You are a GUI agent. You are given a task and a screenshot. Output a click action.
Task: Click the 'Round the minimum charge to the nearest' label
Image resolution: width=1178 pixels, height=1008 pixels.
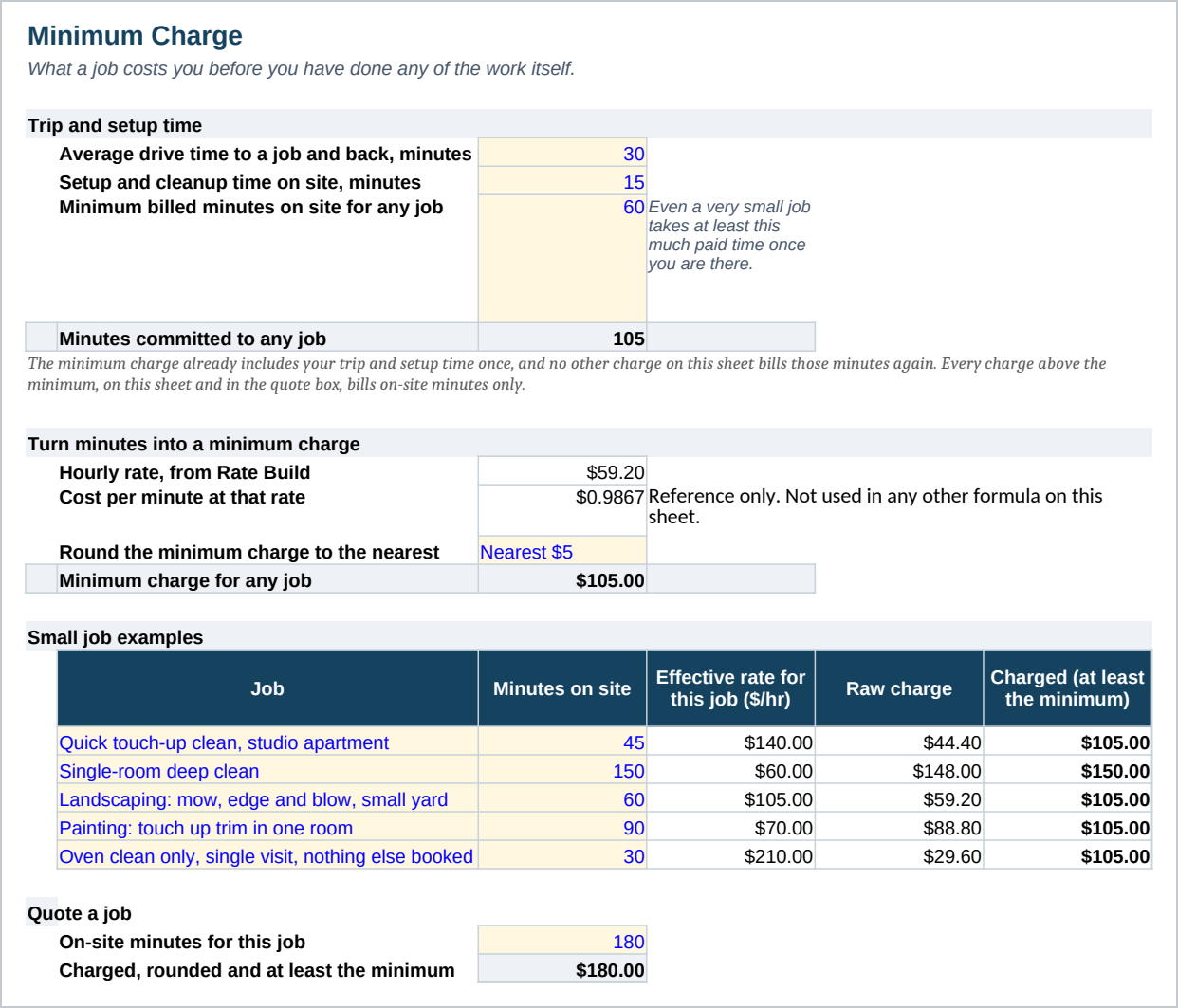point(249,551)
